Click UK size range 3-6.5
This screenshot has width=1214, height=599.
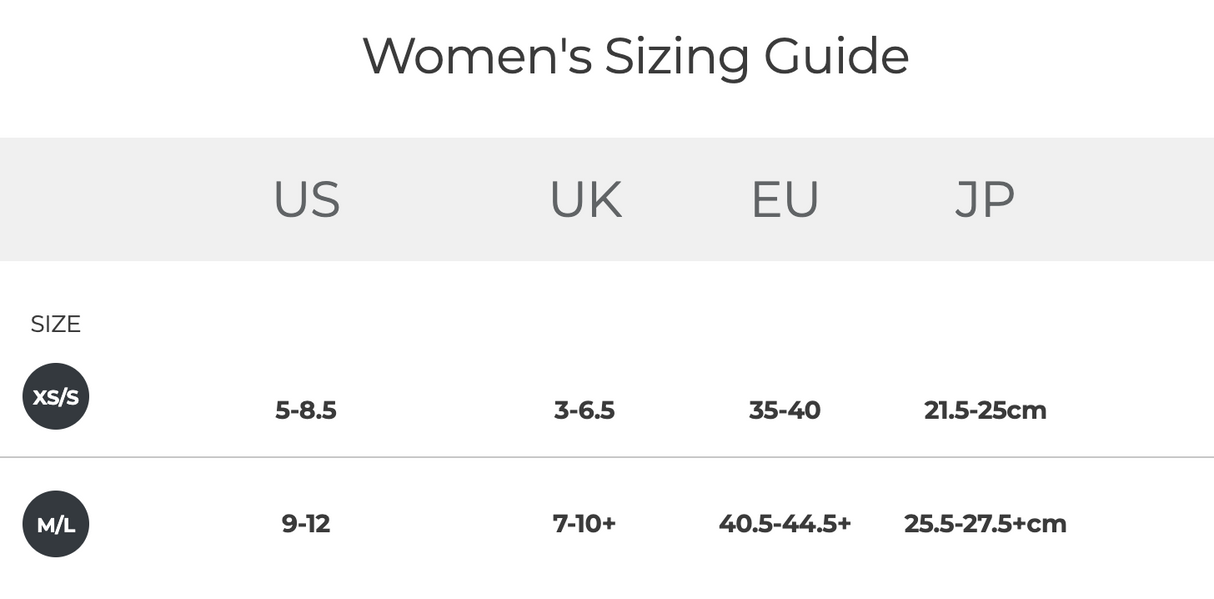585,410
